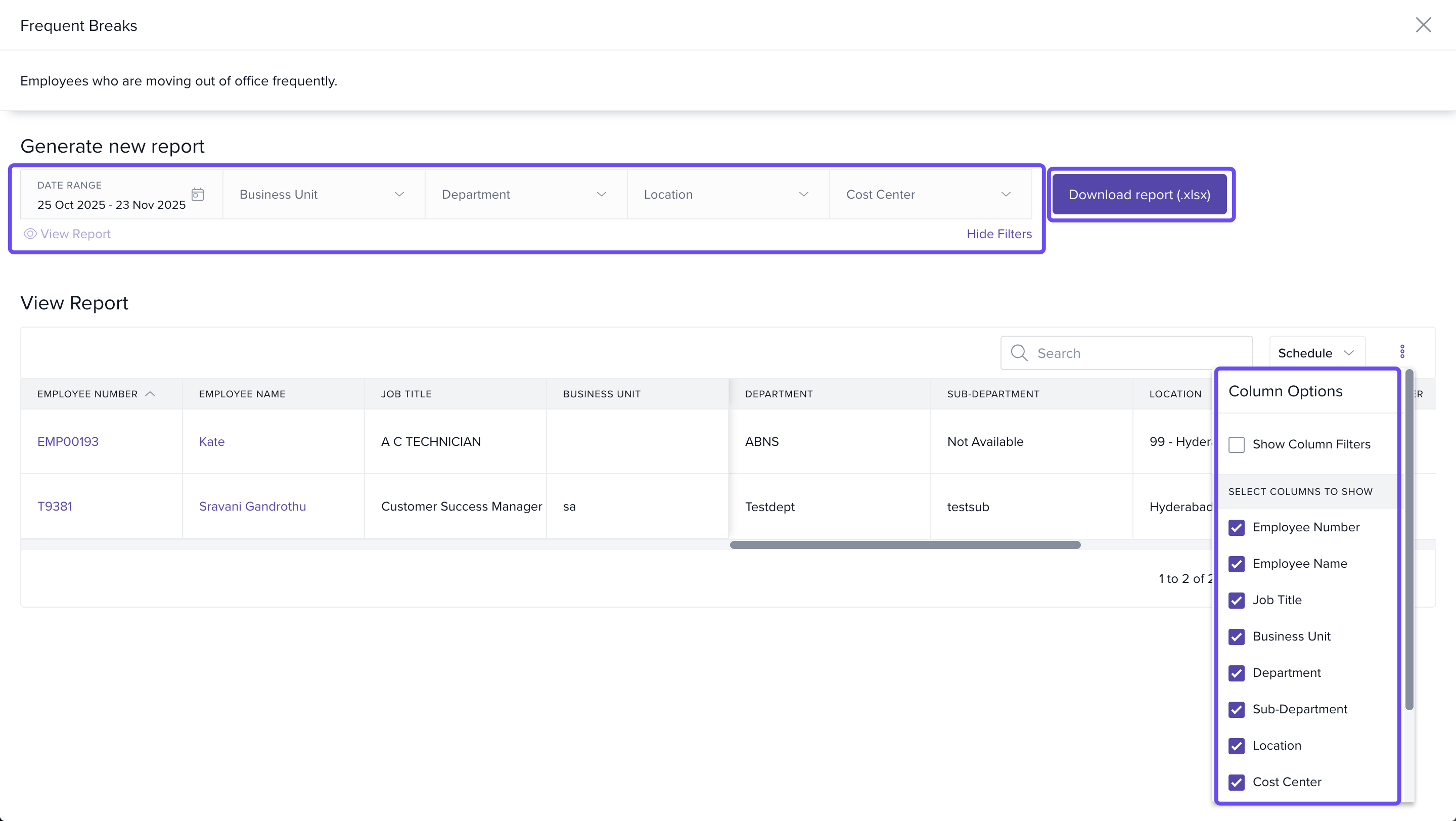Download report as xlsx
This screenshot has height=821, width=1456.
[x=1139, y=194]
